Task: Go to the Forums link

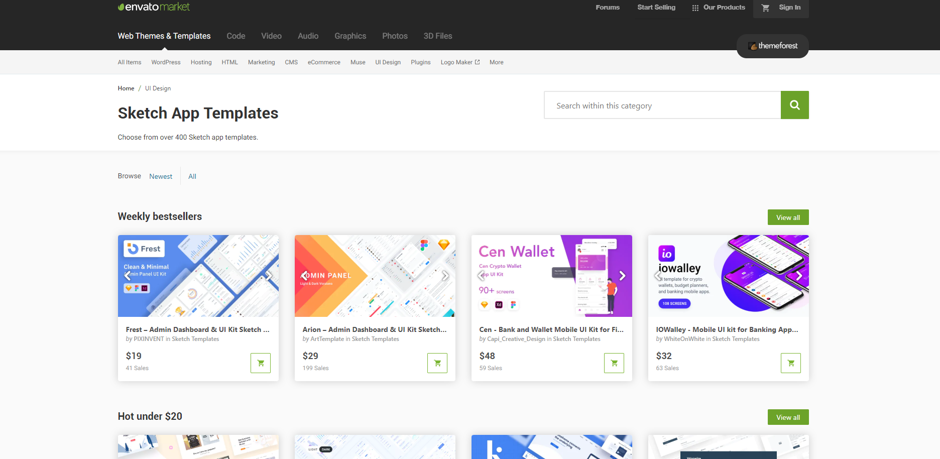Action: point(608,8)
